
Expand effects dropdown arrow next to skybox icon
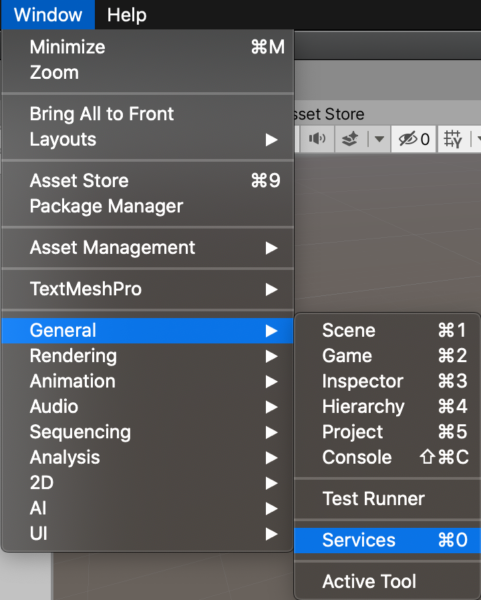379,139
